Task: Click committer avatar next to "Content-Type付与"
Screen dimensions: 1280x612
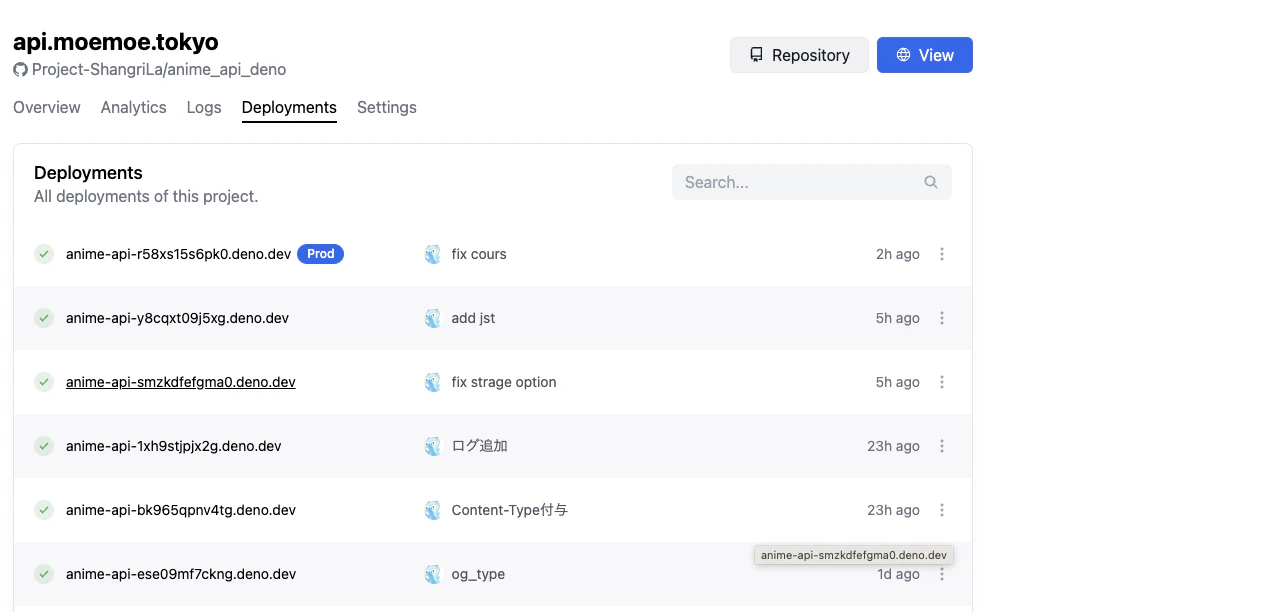Action: tap(433, 510)
